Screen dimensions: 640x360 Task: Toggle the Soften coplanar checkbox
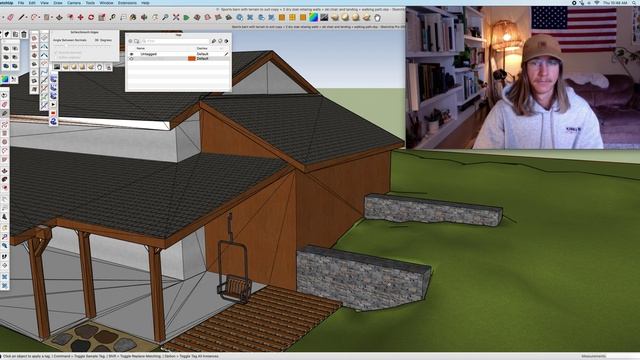(x=56, y=58)
